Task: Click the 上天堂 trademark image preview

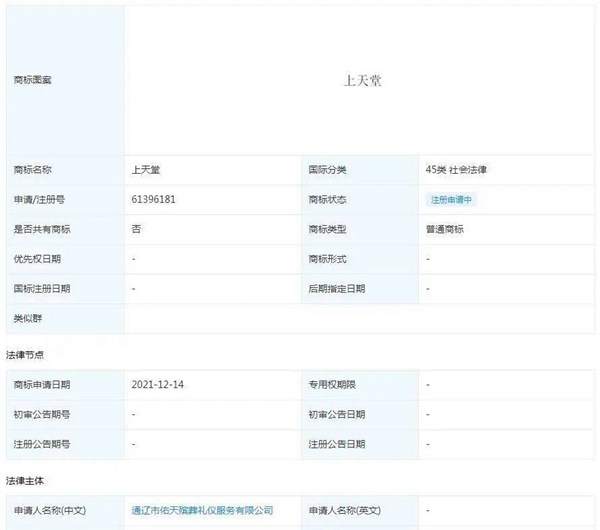Action: (x=361, y=80)
